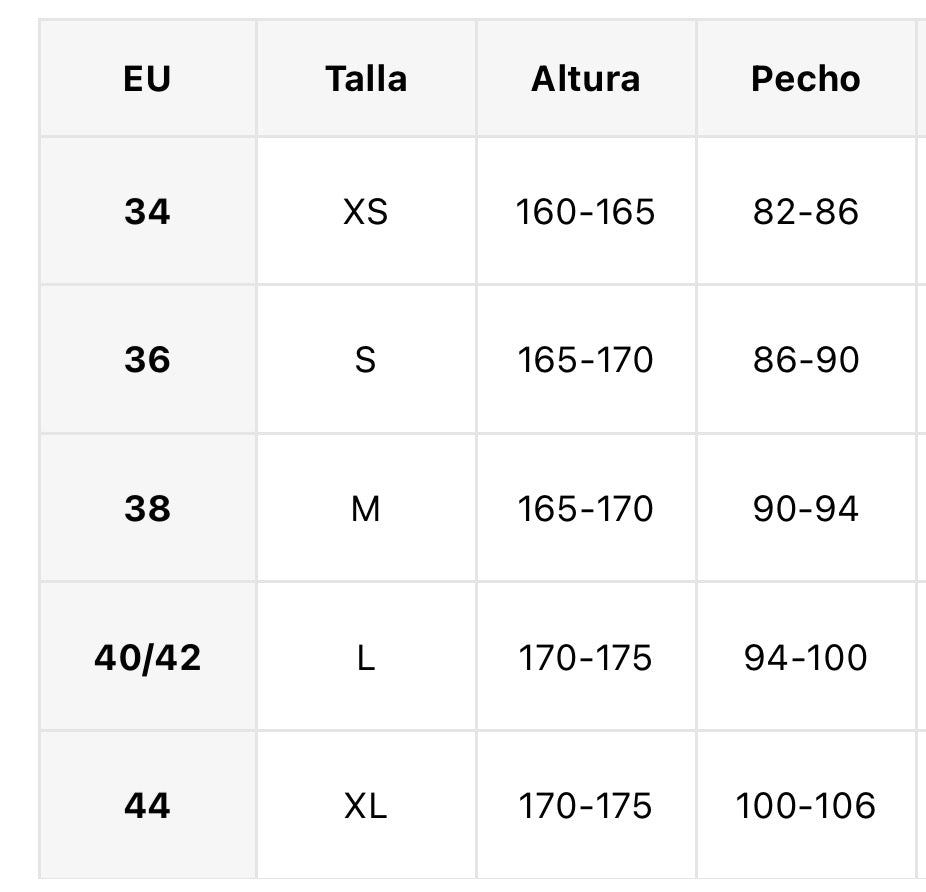Select the 40/42 size row header
926x892 pixels.
coord(148,657)
